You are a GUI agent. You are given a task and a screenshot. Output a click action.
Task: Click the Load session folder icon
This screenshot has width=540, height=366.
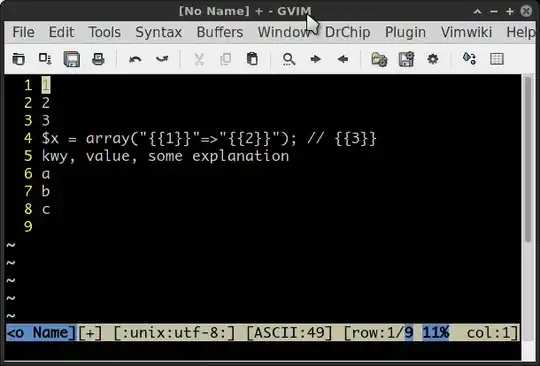point(379,59)
